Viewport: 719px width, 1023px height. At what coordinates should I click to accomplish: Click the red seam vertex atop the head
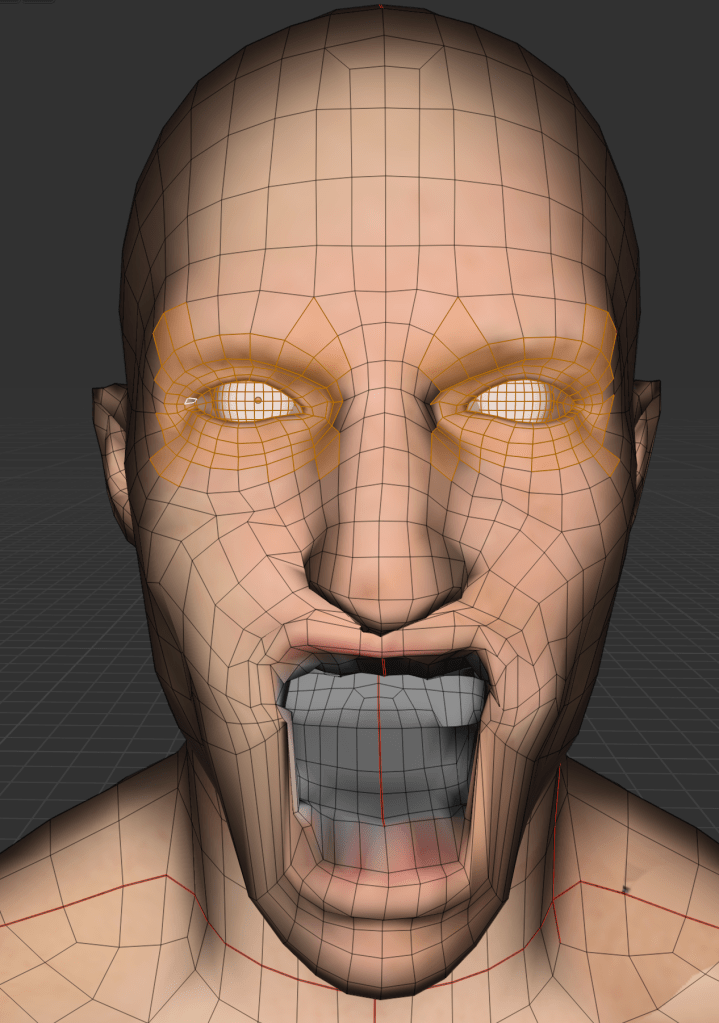coord(380,7)
